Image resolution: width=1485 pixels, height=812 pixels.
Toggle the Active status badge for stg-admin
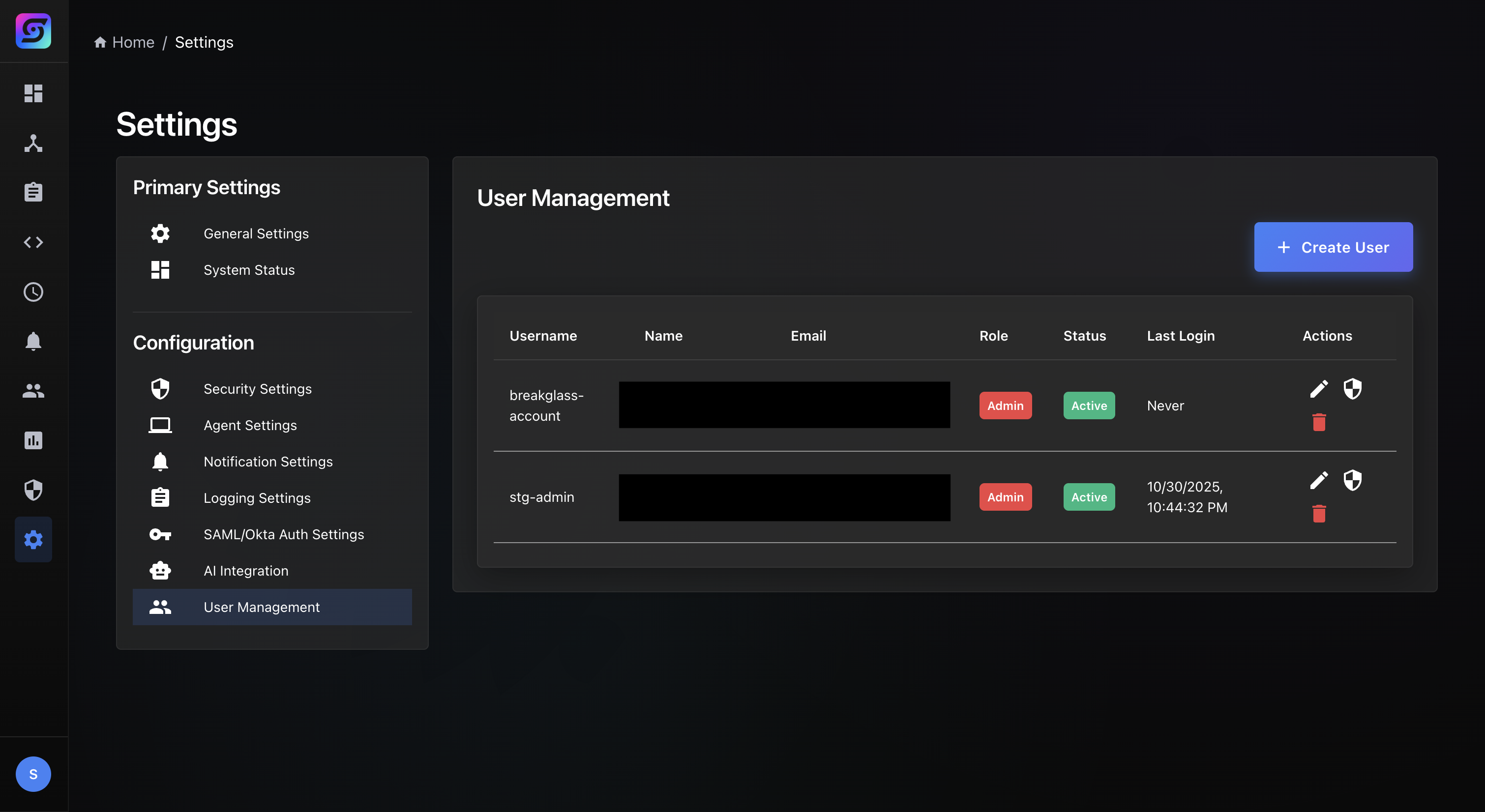click(1089, 497)
